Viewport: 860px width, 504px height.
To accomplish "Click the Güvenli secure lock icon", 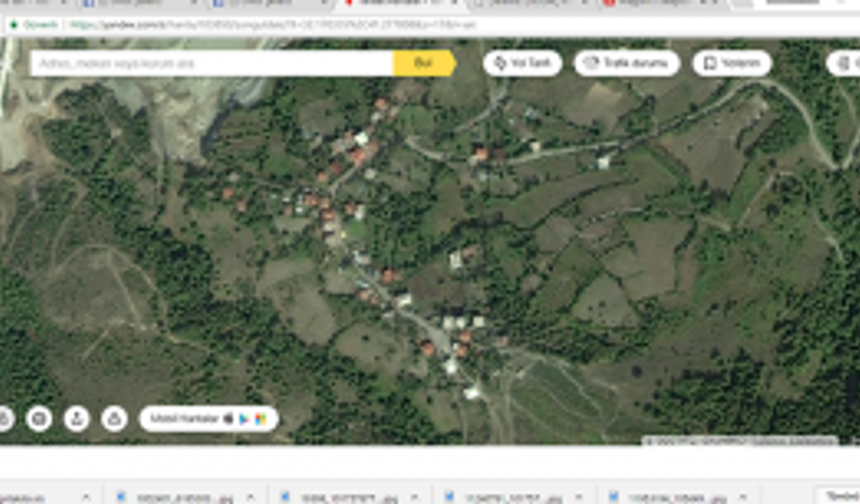I will (15, 25).
